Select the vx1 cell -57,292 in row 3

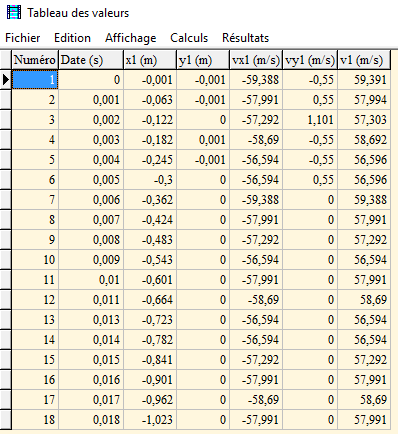[x=256, y=120]
